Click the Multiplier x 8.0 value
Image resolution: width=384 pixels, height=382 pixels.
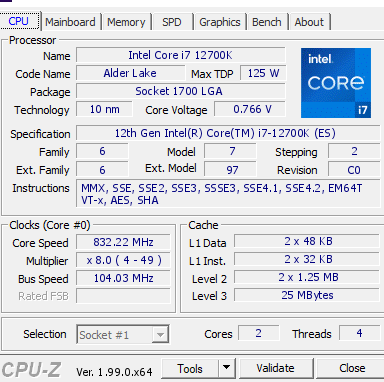coord(123,260)
